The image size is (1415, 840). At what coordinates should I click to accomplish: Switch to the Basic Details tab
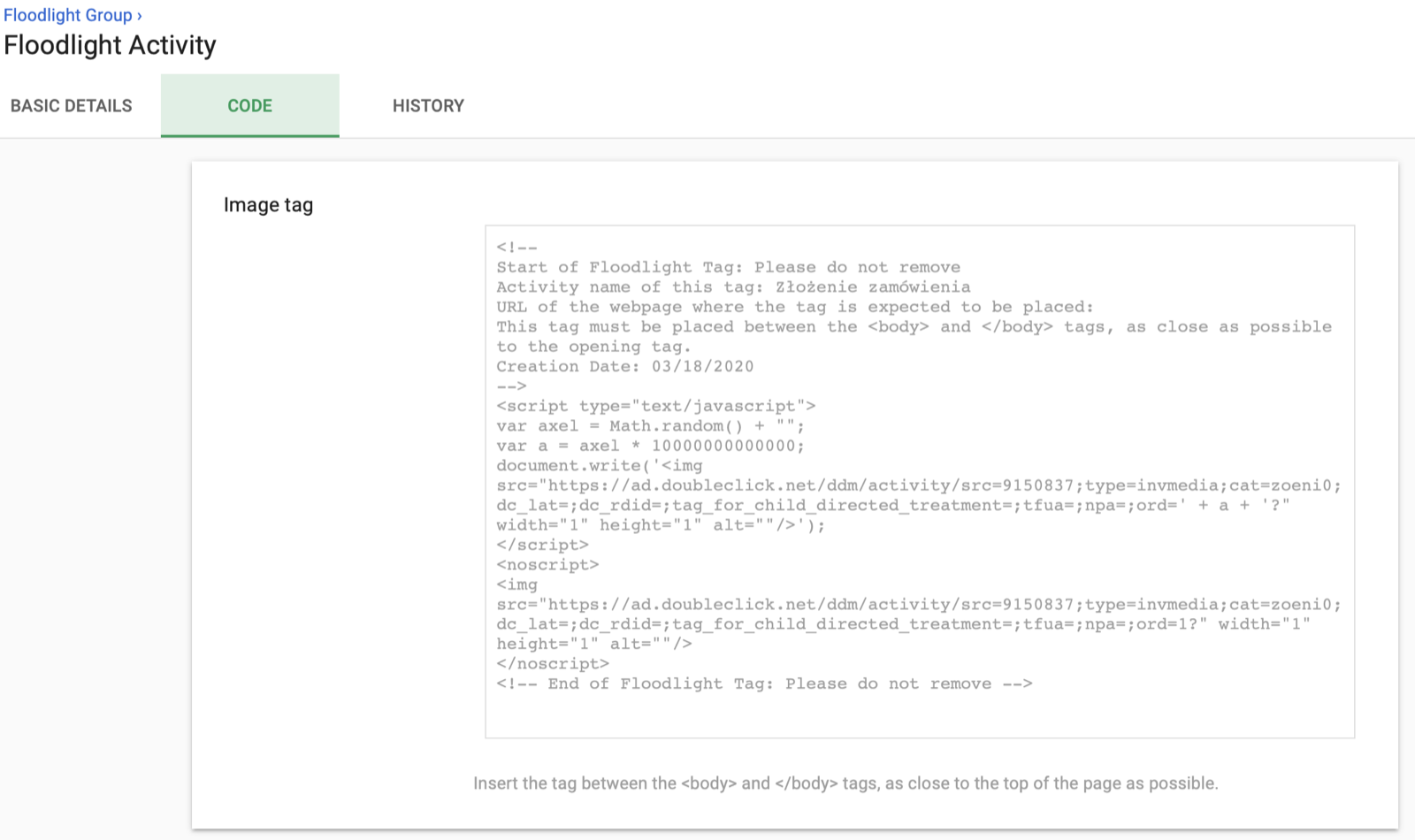[72, 106]
